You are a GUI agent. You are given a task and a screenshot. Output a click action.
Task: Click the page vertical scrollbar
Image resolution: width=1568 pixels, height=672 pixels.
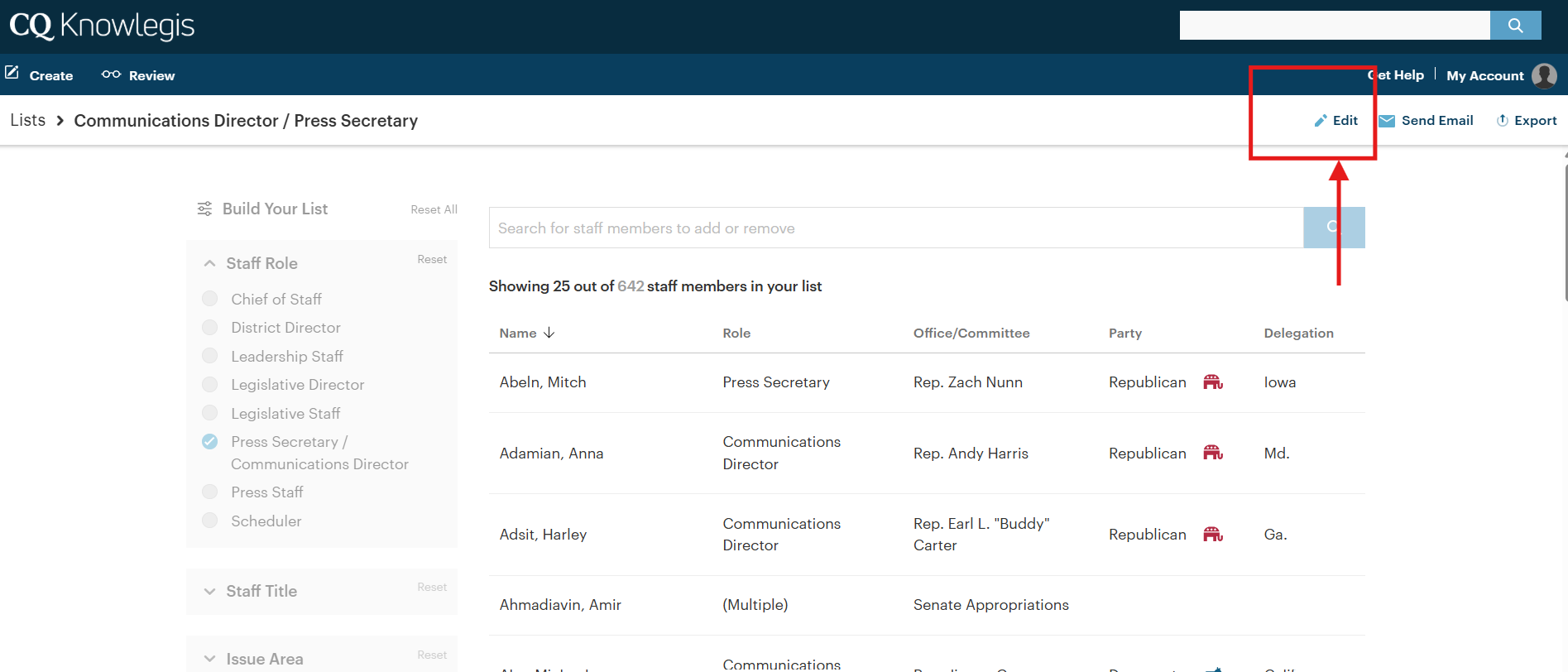(x=1564, y=232)
